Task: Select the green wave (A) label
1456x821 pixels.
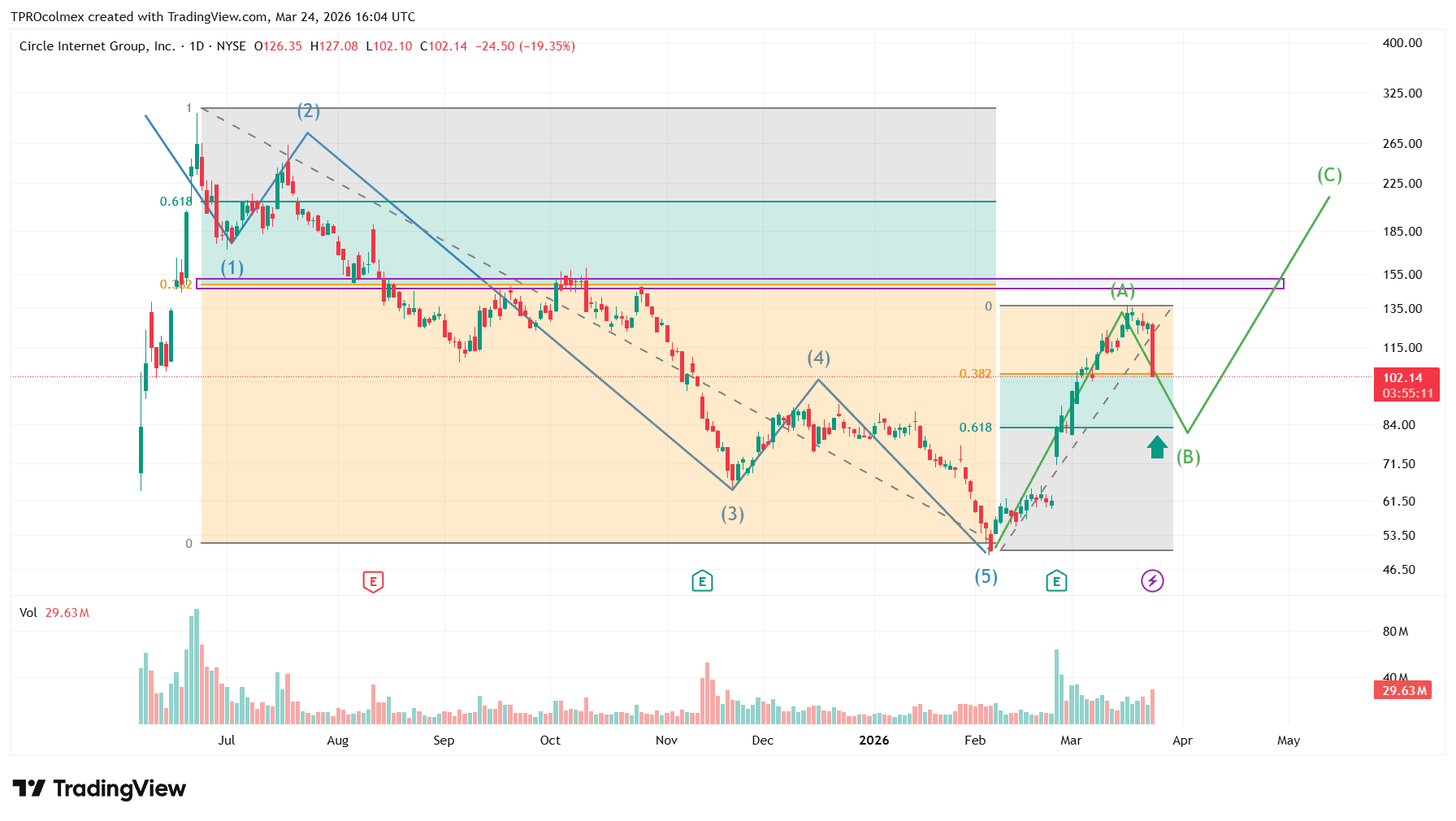Action: click(x=1122, y=290)
